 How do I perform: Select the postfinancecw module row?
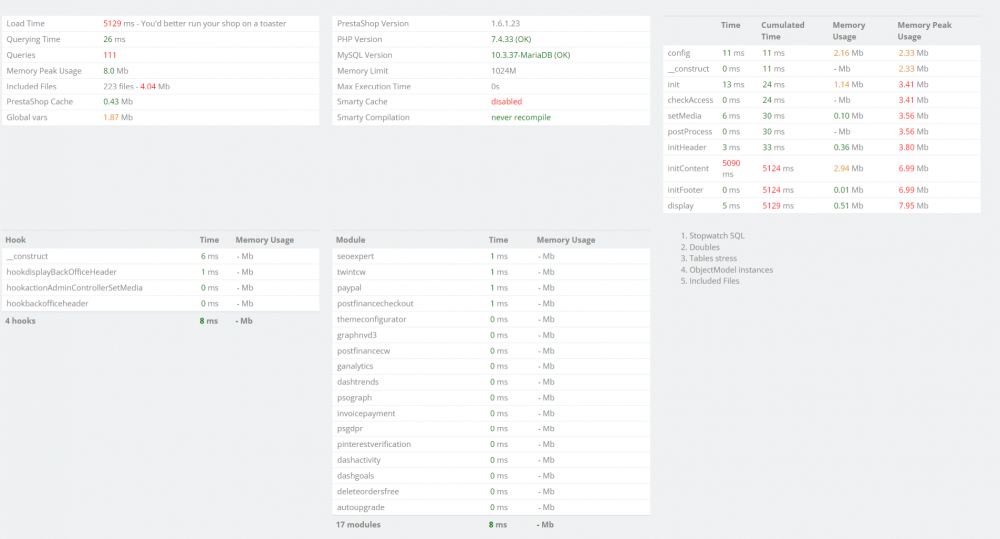(491, 351)
